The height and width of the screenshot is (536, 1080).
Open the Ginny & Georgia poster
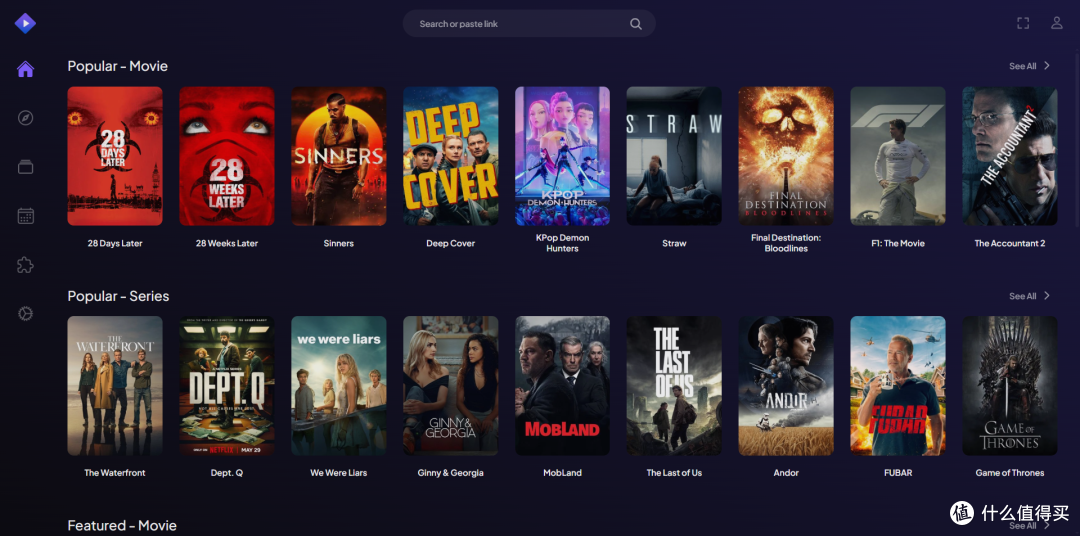click(450, 386)
